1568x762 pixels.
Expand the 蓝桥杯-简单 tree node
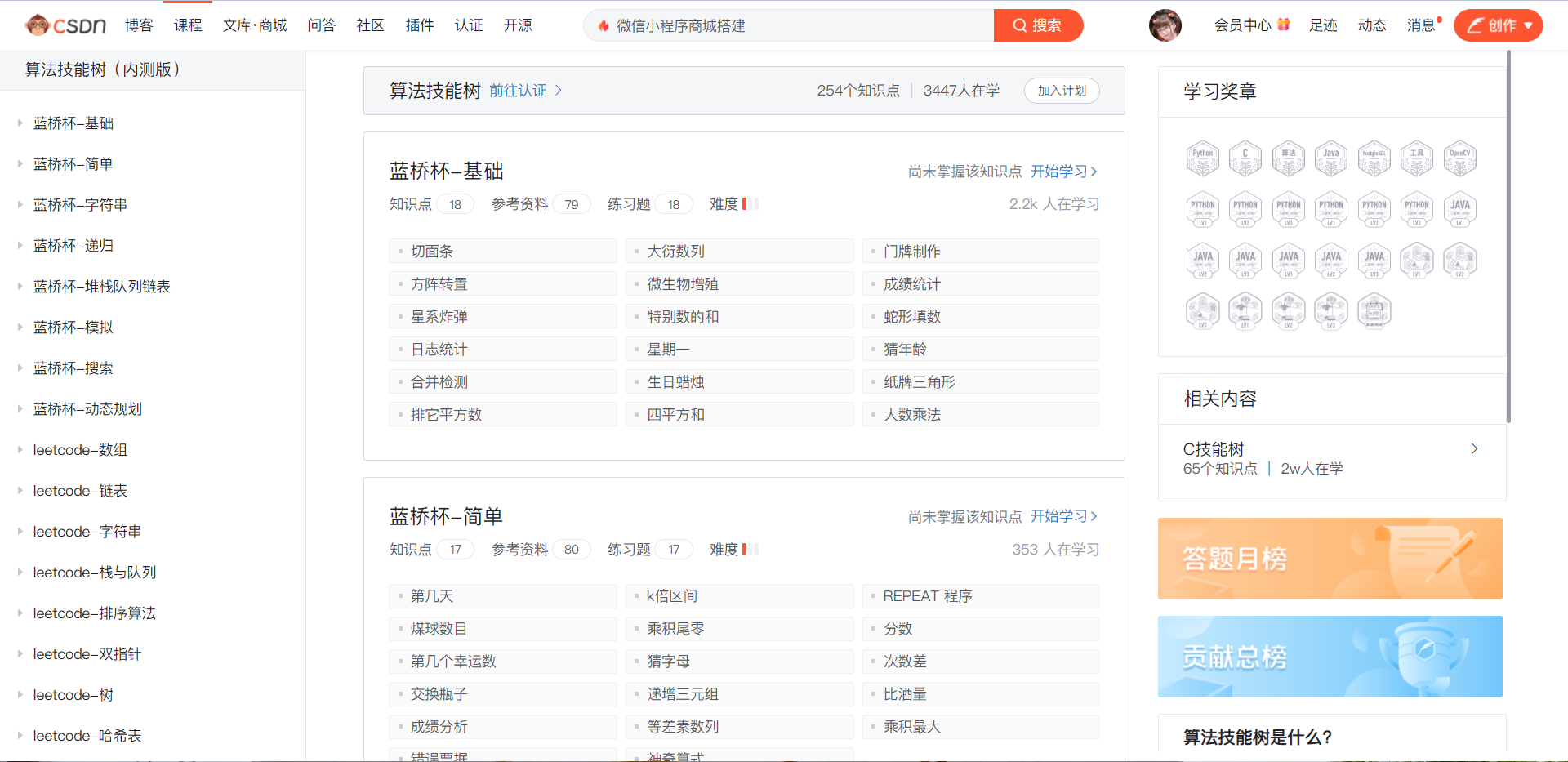pyautogui.click(x=20, y=164)
